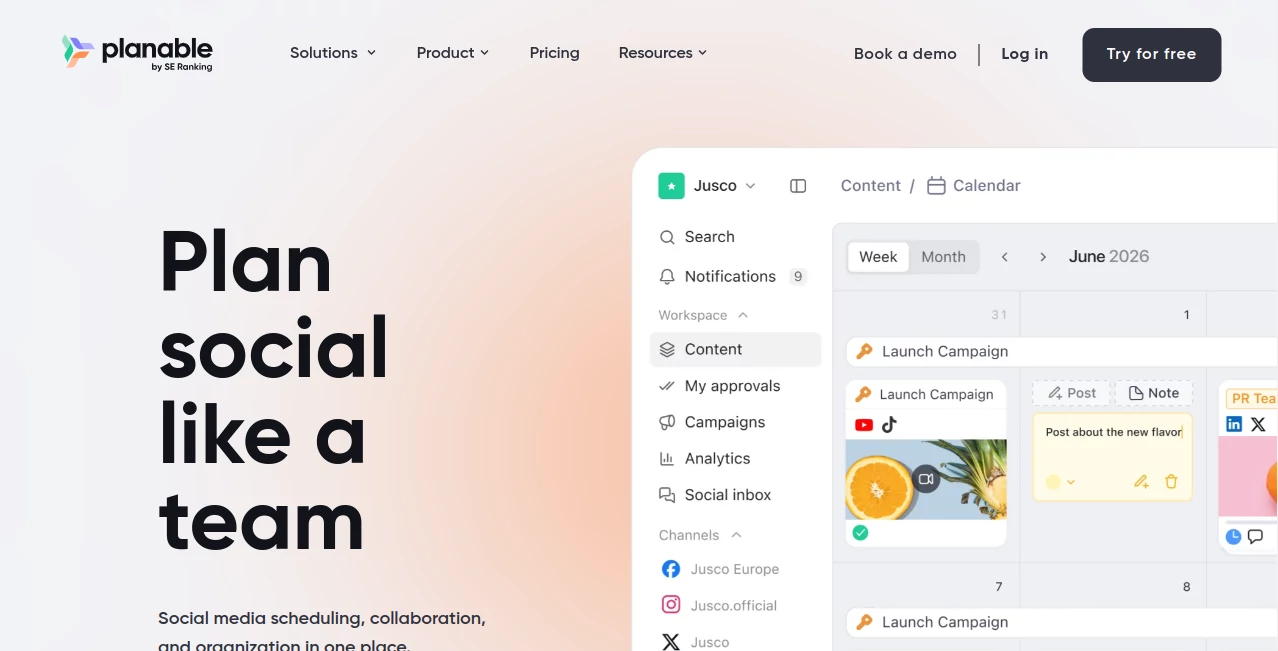Open the yellow note color picker
The height and width of the screenshot is (651, 1278).
1060,482
